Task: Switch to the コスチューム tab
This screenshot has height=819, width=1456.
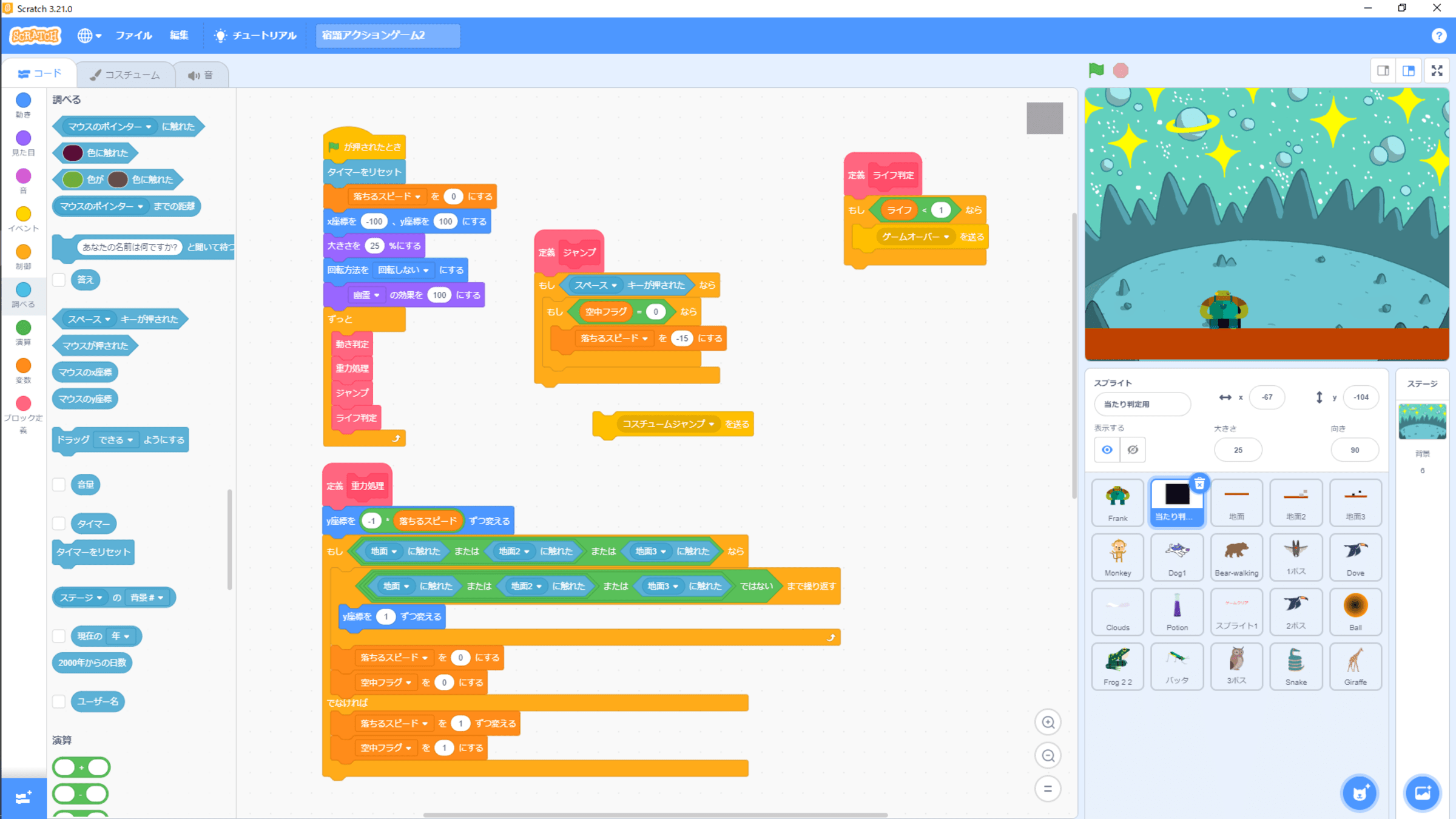Action: pos(125,75)
